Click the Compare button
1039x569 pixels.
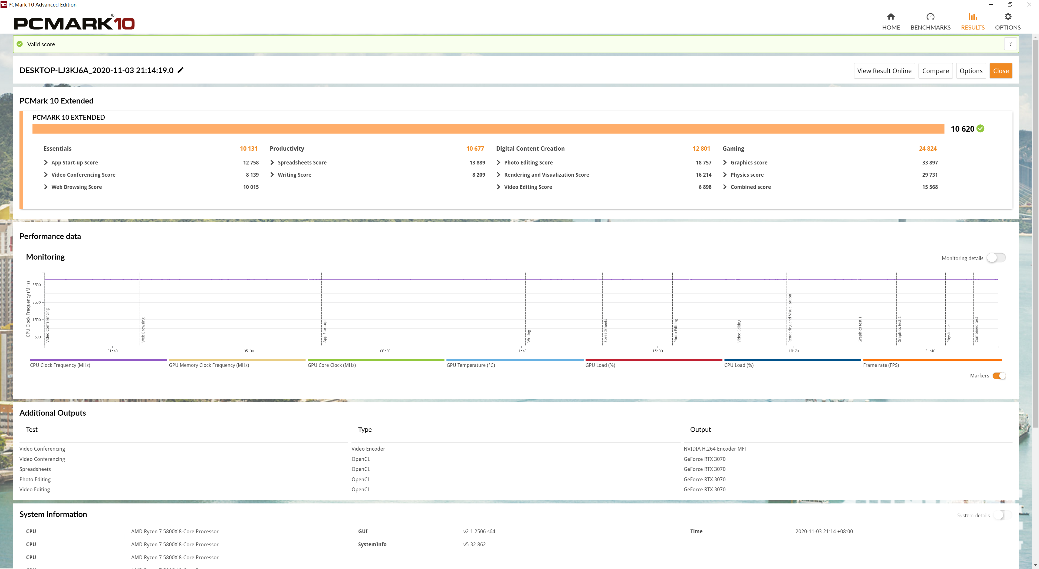coord(936,71)
